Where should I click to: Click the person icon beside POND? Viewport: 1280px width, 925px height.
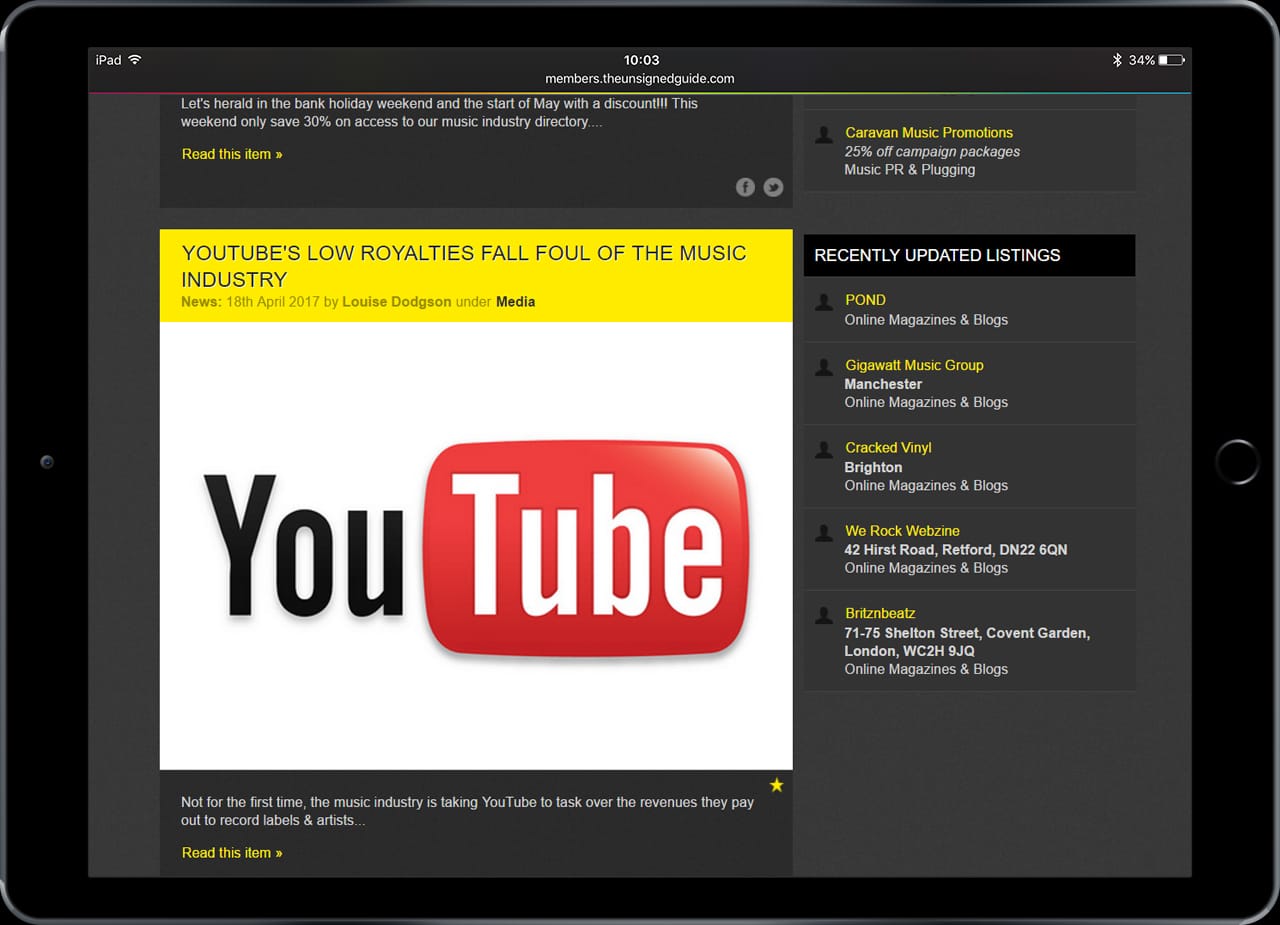pyautogui.click(x=824, y=301)
